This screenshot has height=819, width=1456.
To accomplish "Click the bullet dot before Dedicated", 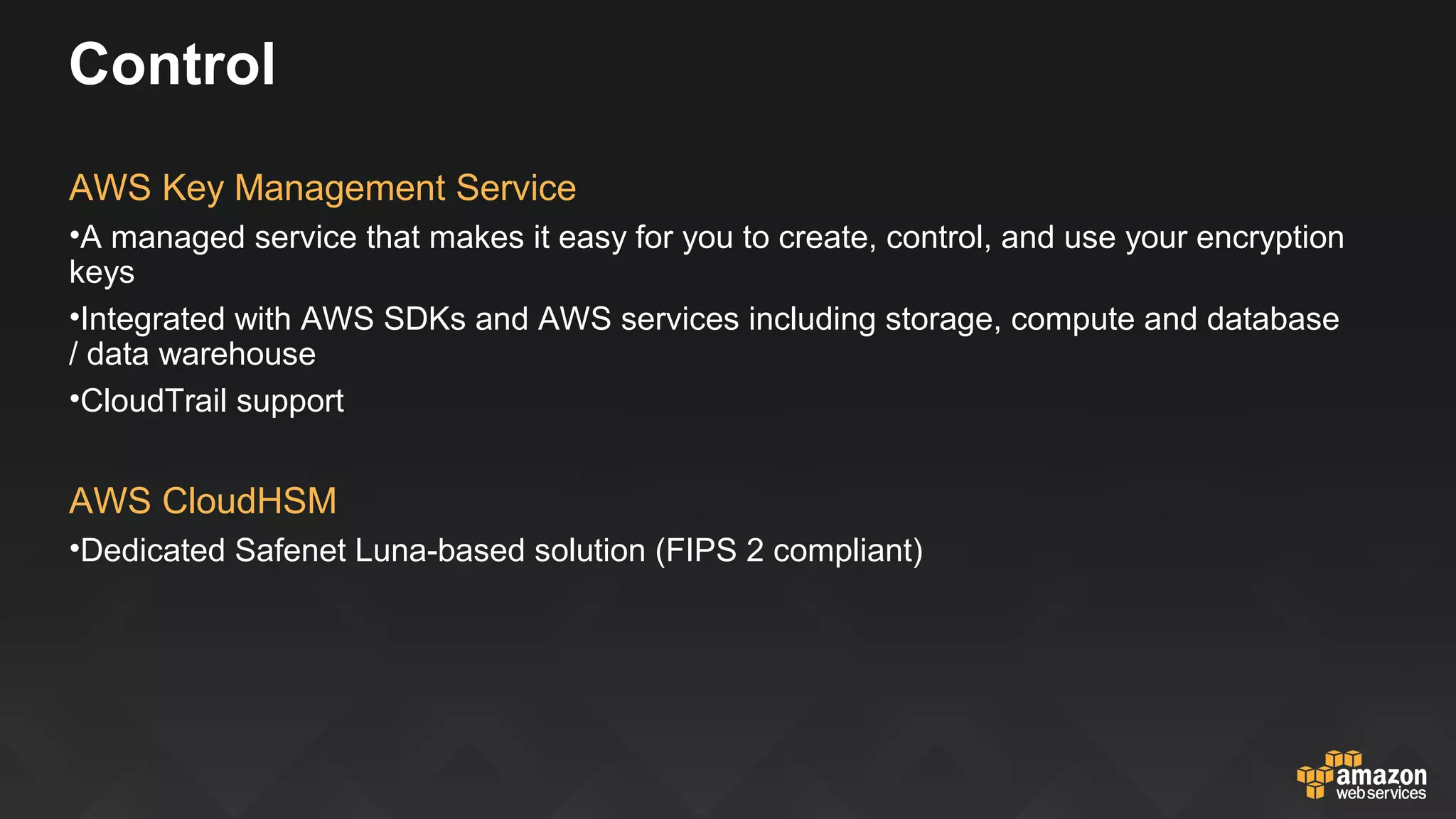I will pyautogui.click(x=74, y=547).
